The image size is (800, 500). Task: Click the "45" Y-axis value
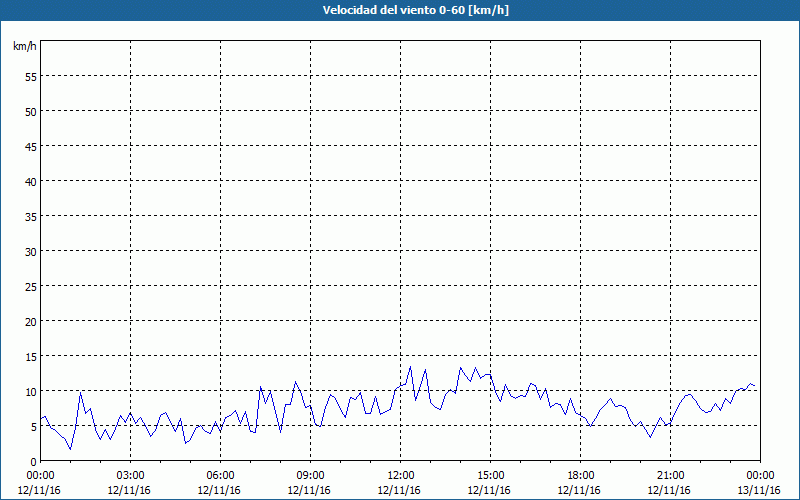click(x=31, y=146)
